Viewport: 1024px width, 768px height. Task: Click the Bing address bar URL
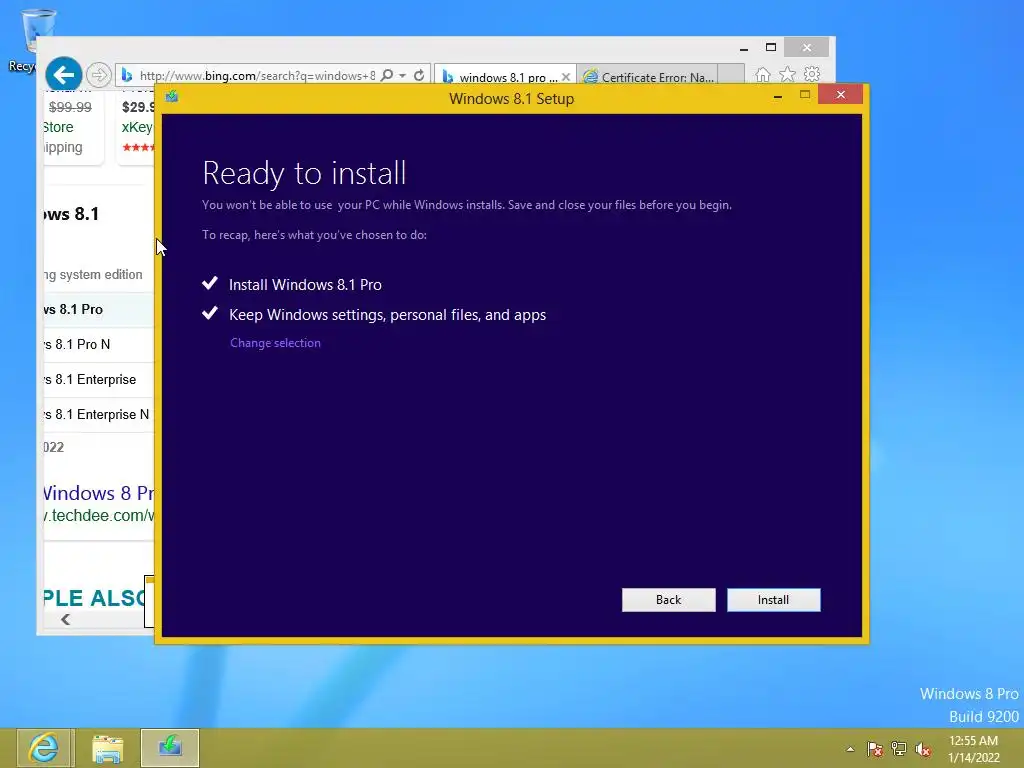[x=257, y=76]
